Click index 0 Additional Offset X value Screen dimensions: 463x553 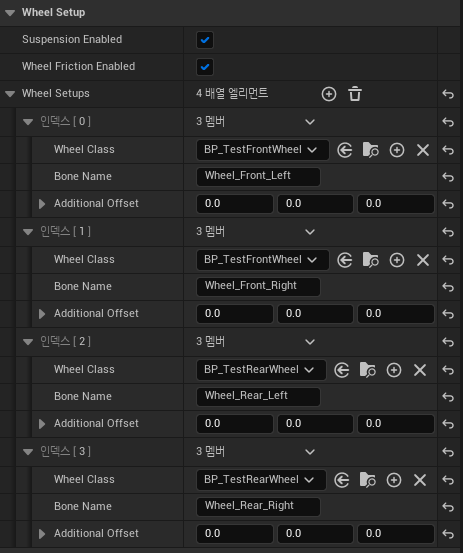point(235,204)
